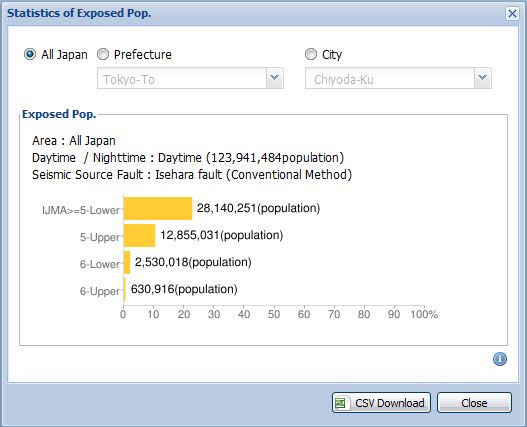The height and width of the screenshot is (427, 527).
Task: Click the 12,855,031(population) bar label
Action: (221, 235)
